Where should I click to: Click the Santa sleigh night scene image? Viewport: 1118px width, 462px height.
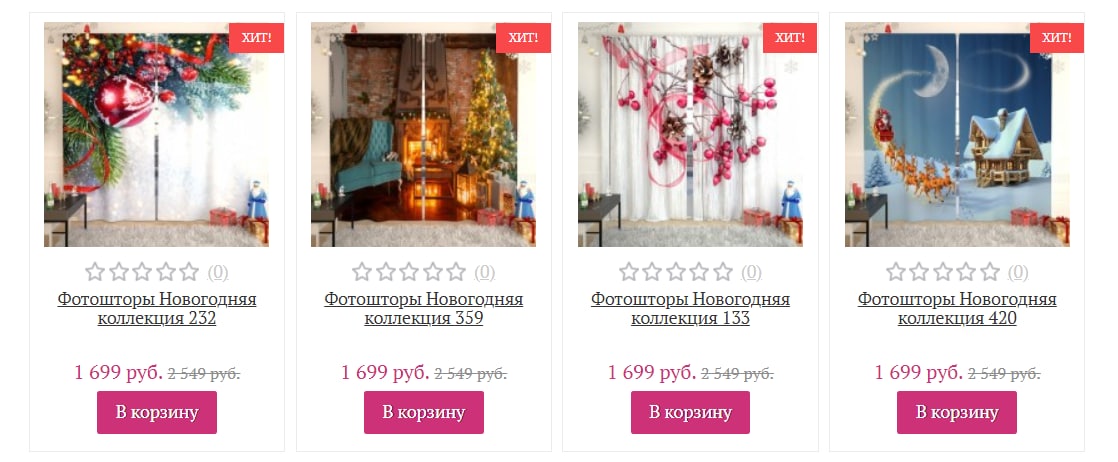pyautogui.click(x=957, y=134)
